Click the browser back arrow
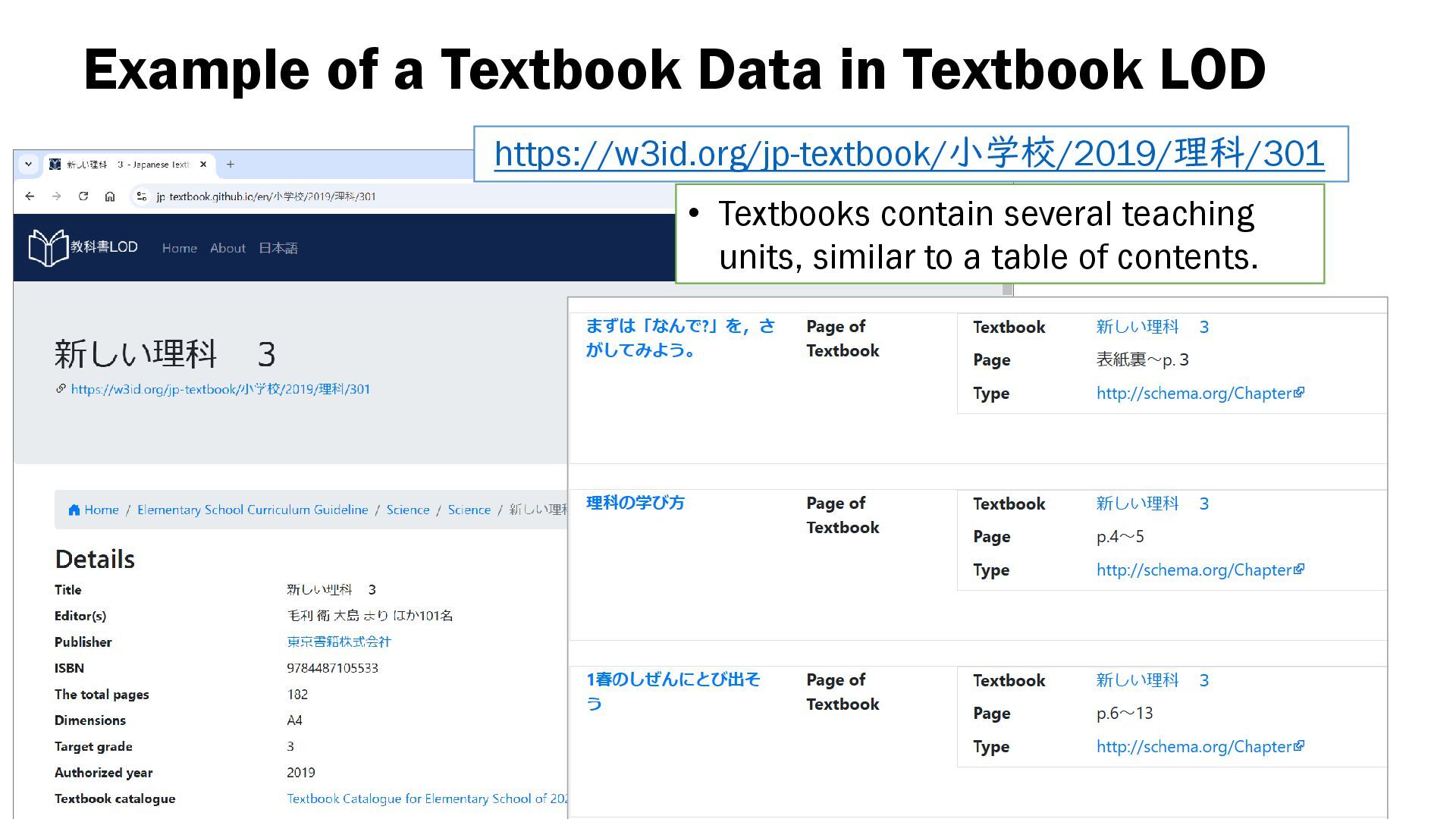Image resolution: width=1456 pixels, height=819 pixels. [x=30, y=196]
